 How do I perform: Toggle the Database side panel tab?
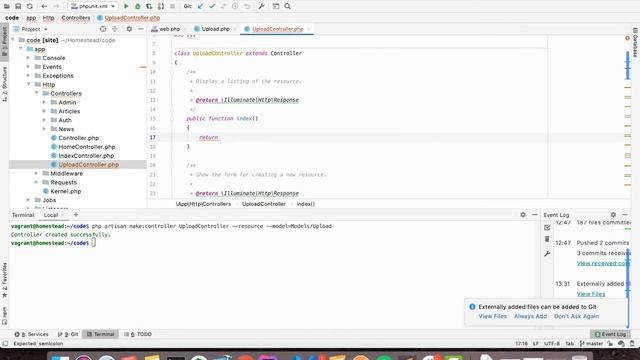(x=635, y=42)
